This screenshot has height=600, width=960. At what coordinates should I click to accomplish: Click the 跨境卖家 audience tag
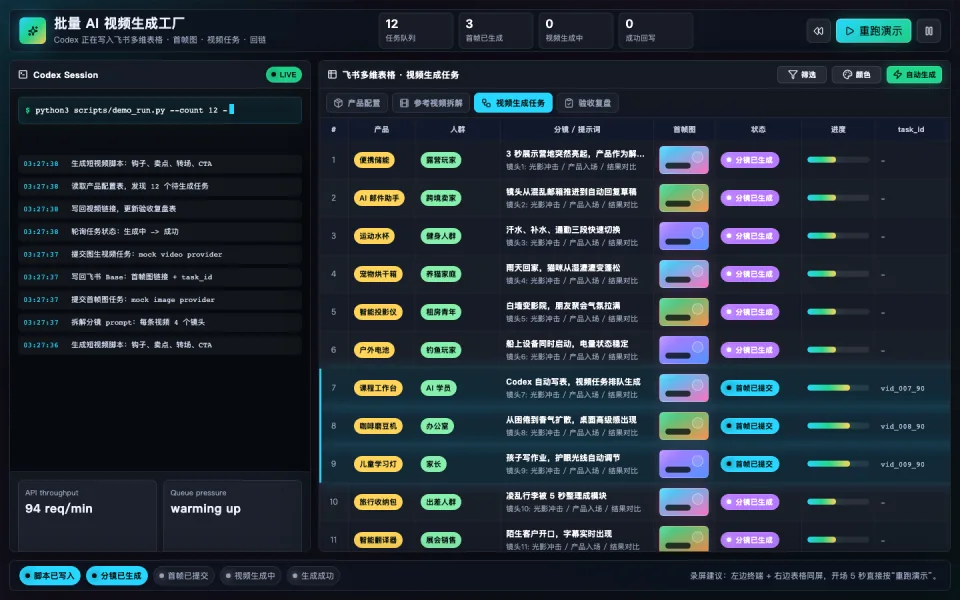(x=441, y=198)
